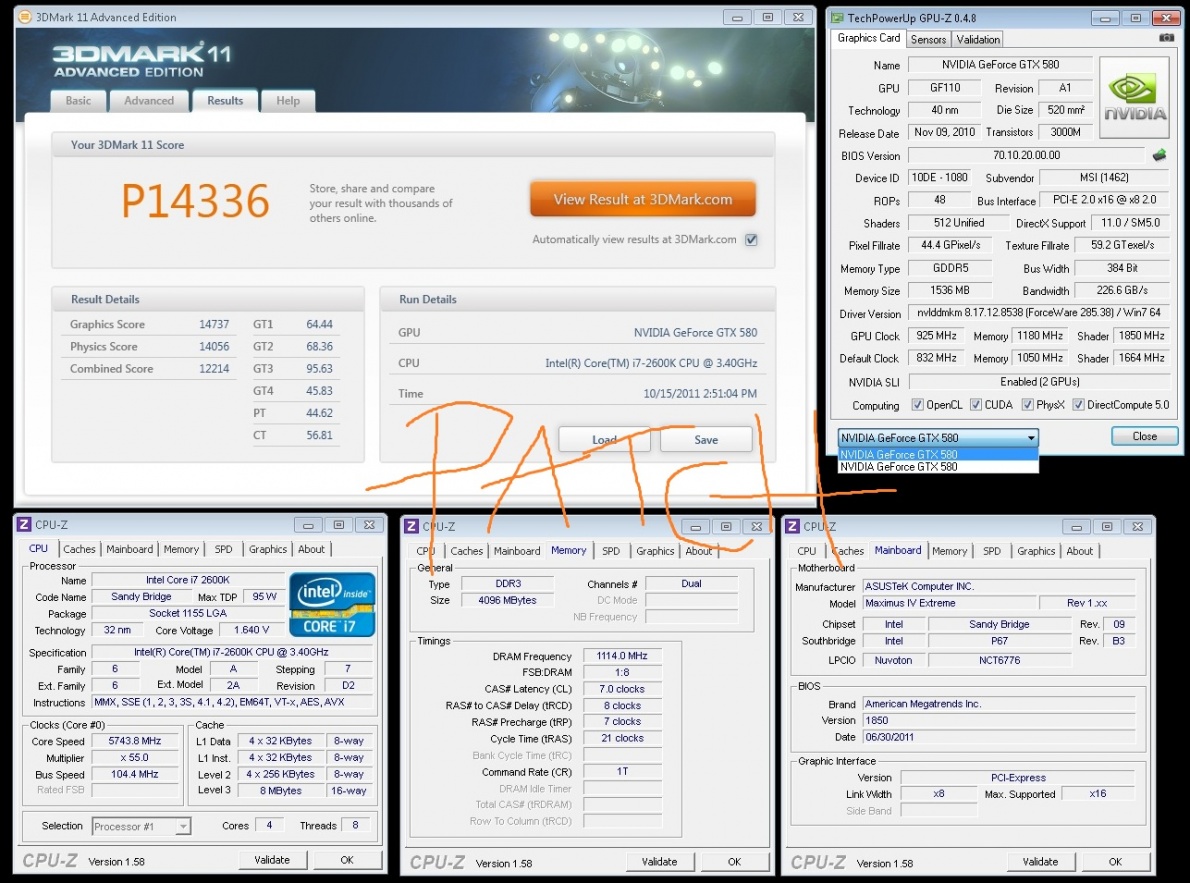1190x883 pixels.
Task: Open the Advanced tab in 3DMark 11
Action: (149, 101)
